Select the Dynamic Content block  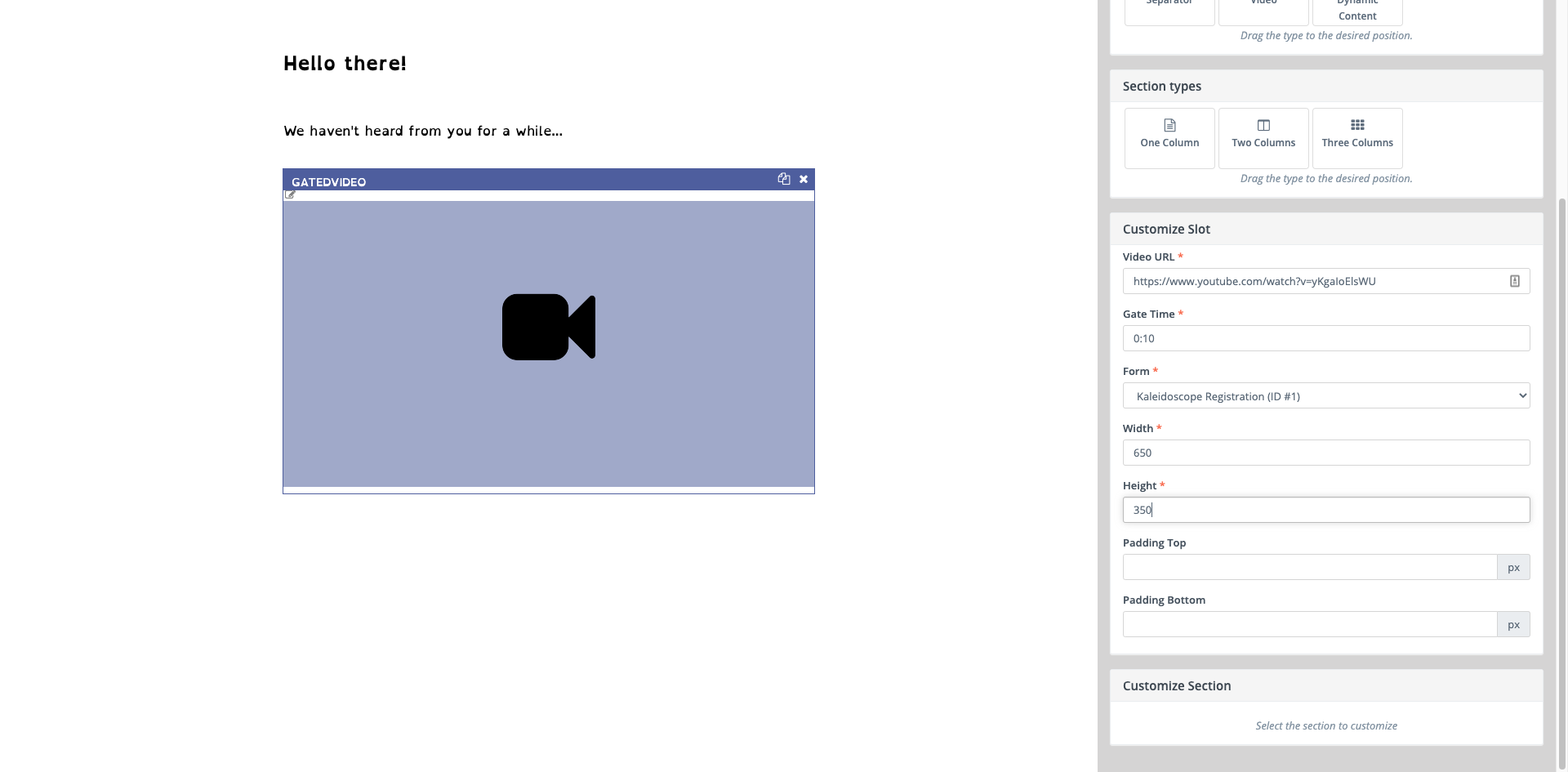[x=1357, y=10]
